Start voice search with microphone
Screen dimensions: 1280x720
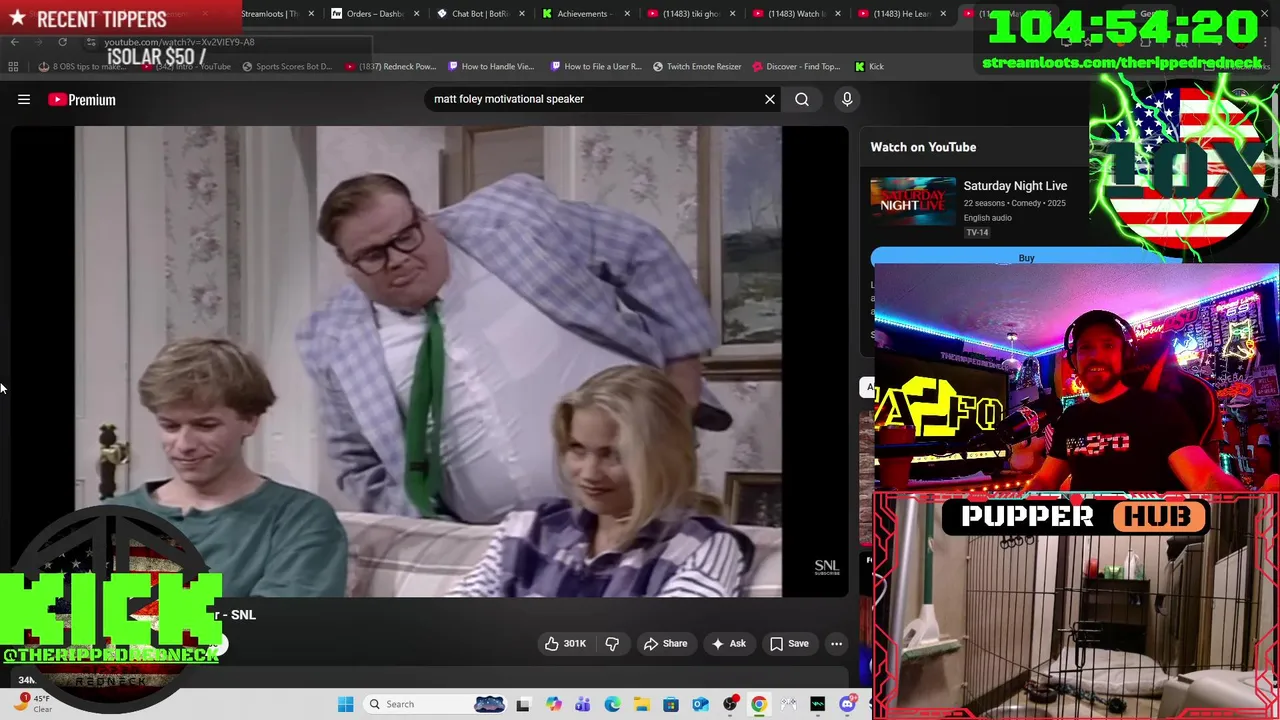[847, 99]
